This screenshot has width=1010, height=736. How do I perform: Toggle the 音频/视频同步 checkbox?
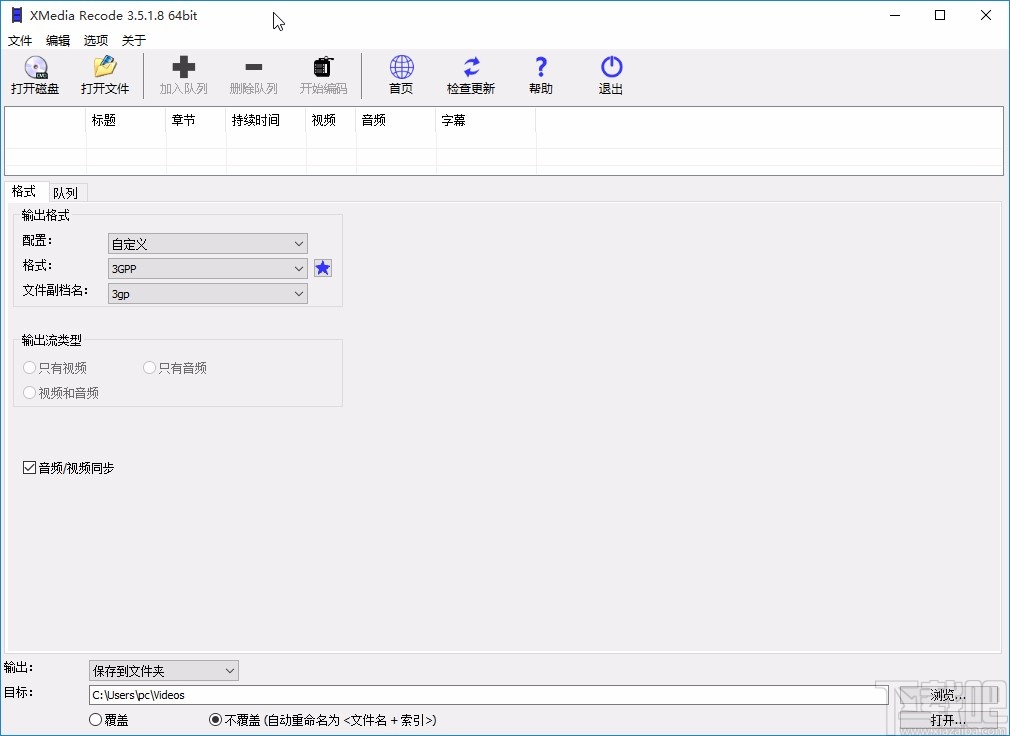(x=29, y=467)
